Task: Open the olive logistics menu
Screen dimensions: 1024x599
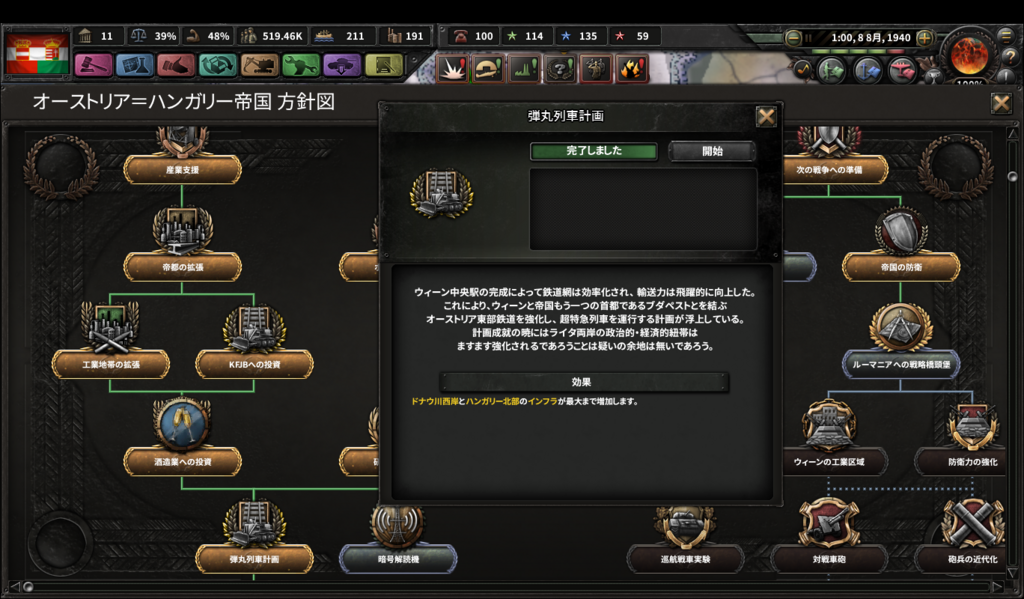Action: click(x=383, y=65)
